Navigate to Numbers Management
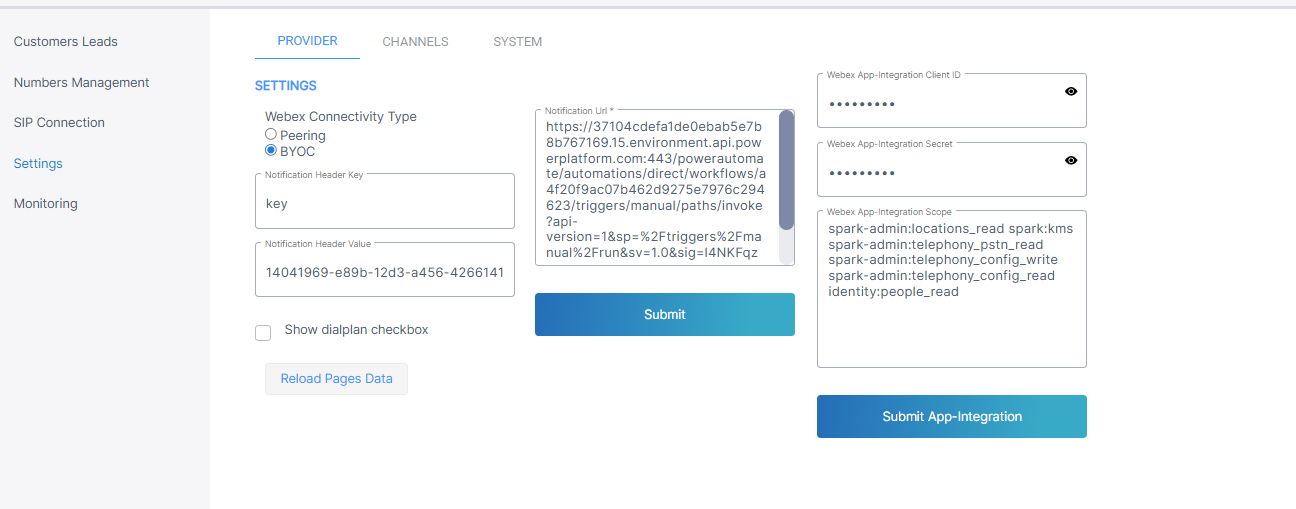 pyautogui.click(x=81, y=82)
